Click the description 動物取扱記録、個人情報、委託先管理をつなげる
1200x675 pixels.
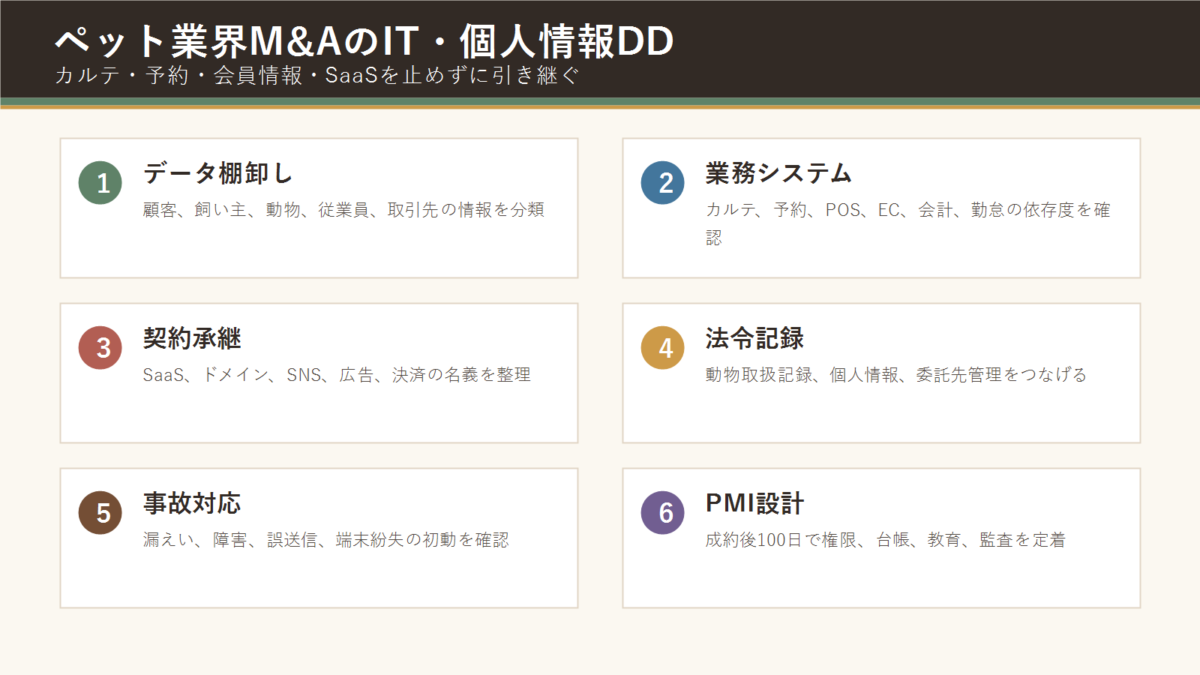tap(896, 375)
